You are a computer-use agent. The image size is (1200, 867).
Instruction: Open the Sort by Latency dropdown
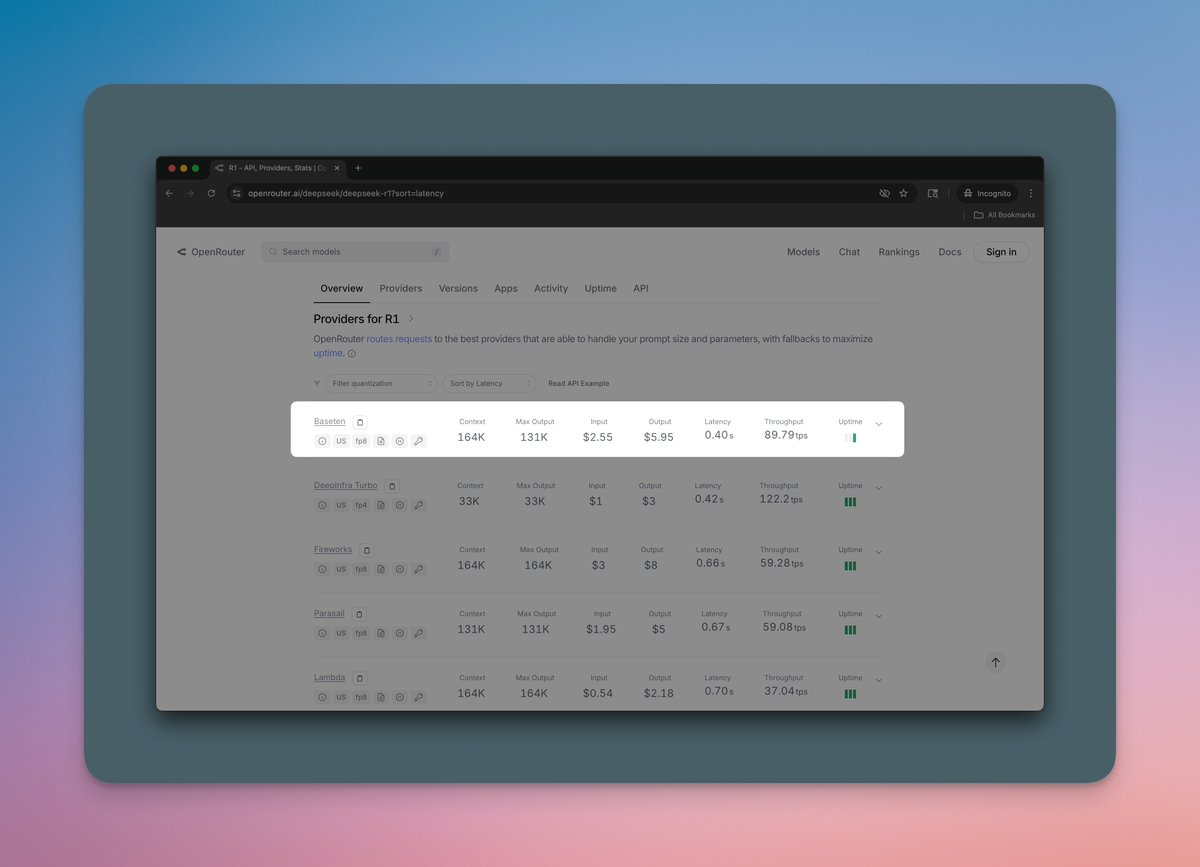coord(490,383)
